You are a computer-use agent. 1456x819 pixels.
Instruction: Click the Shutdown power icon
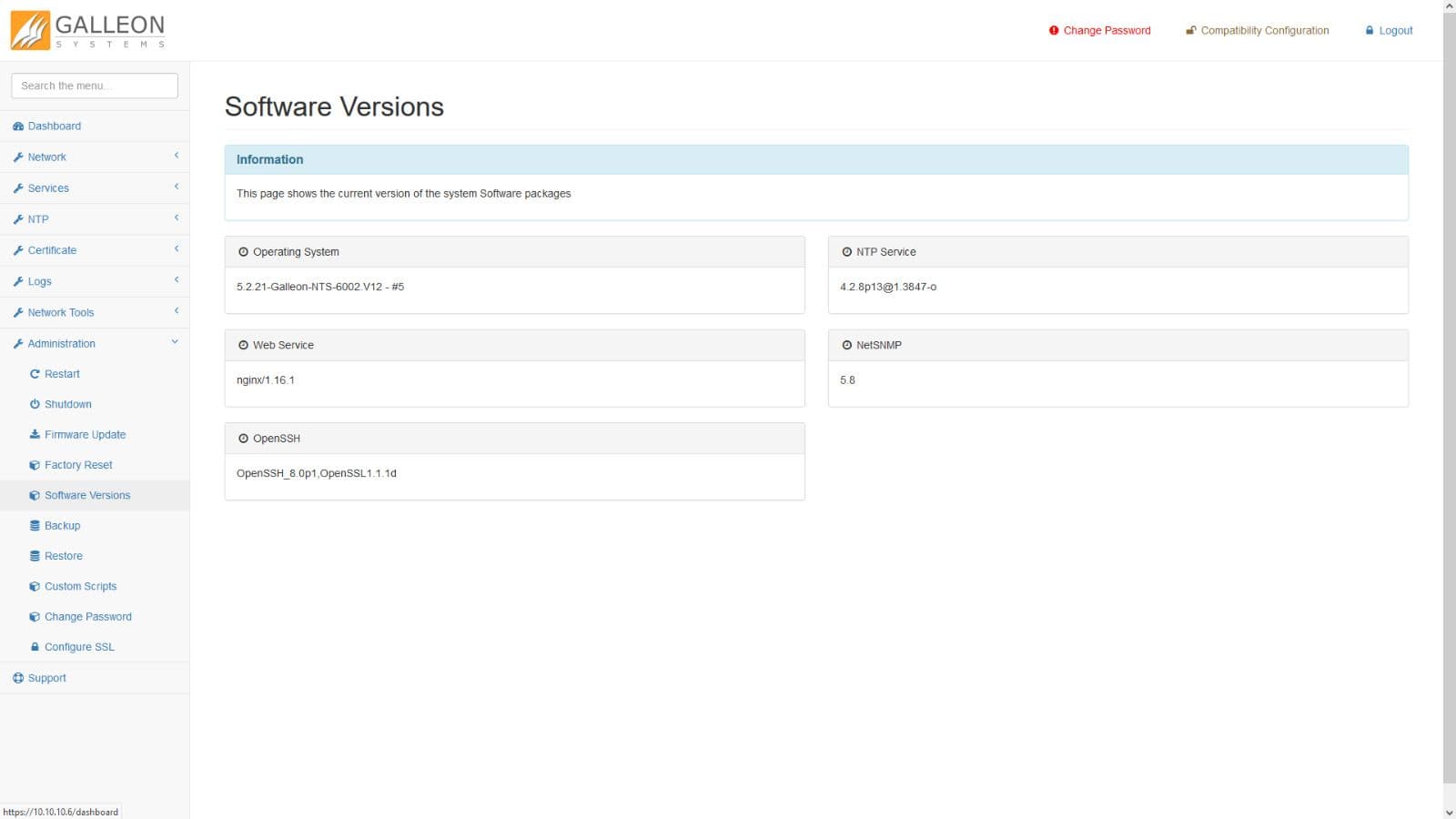[35, 404]
